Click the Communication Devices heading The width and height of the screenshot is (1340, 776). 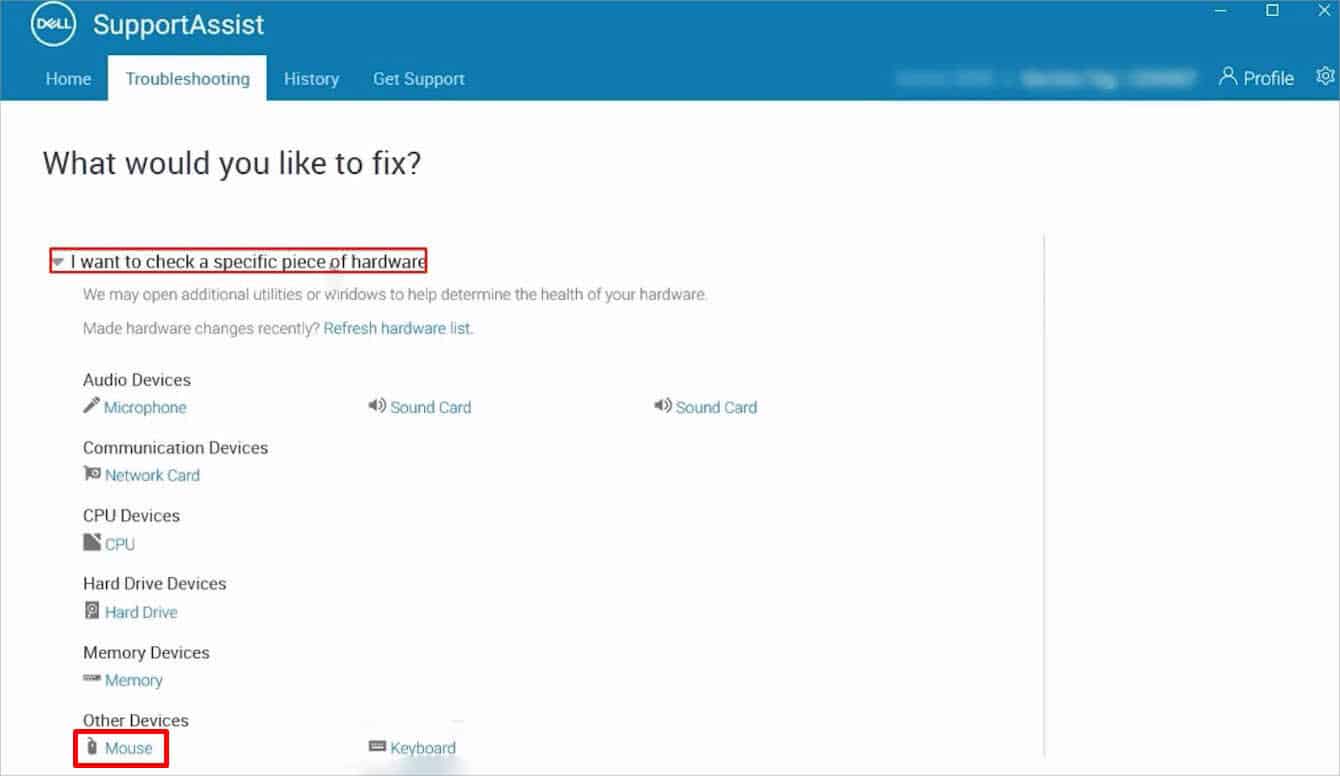tap(175, 448)
